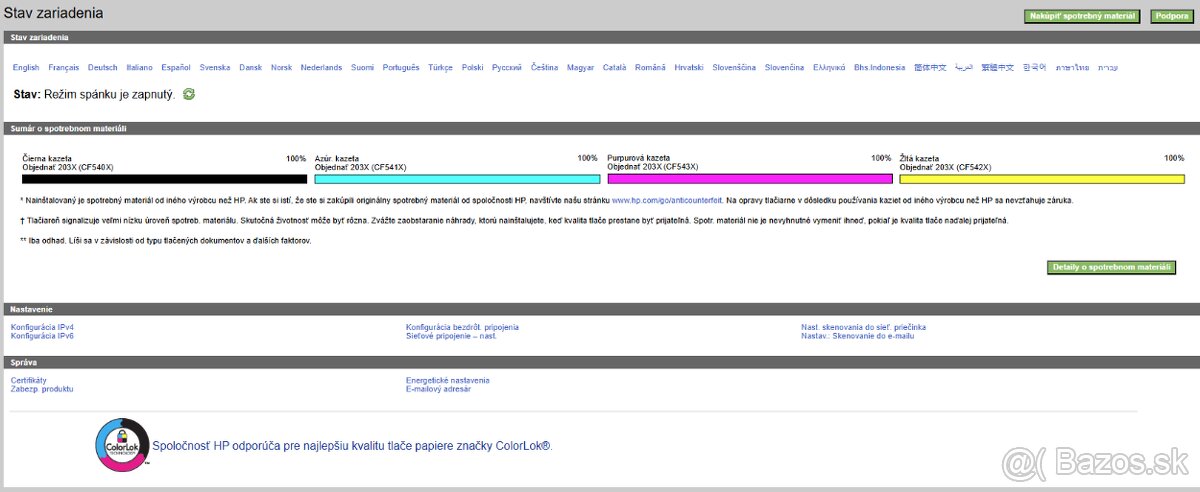The image size is (1200, 492).
Task: Click the yellow cartridge level bar
Action: pos(1042,179)
